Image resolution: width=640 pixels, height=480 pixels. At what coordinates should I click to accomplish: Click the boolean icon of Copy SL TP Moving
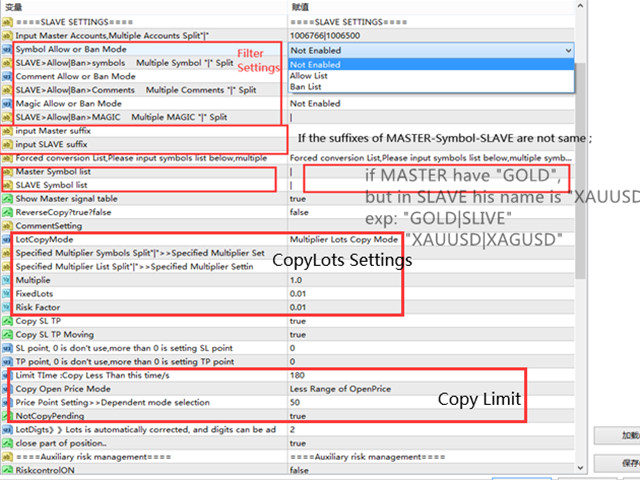coord(7,335)
